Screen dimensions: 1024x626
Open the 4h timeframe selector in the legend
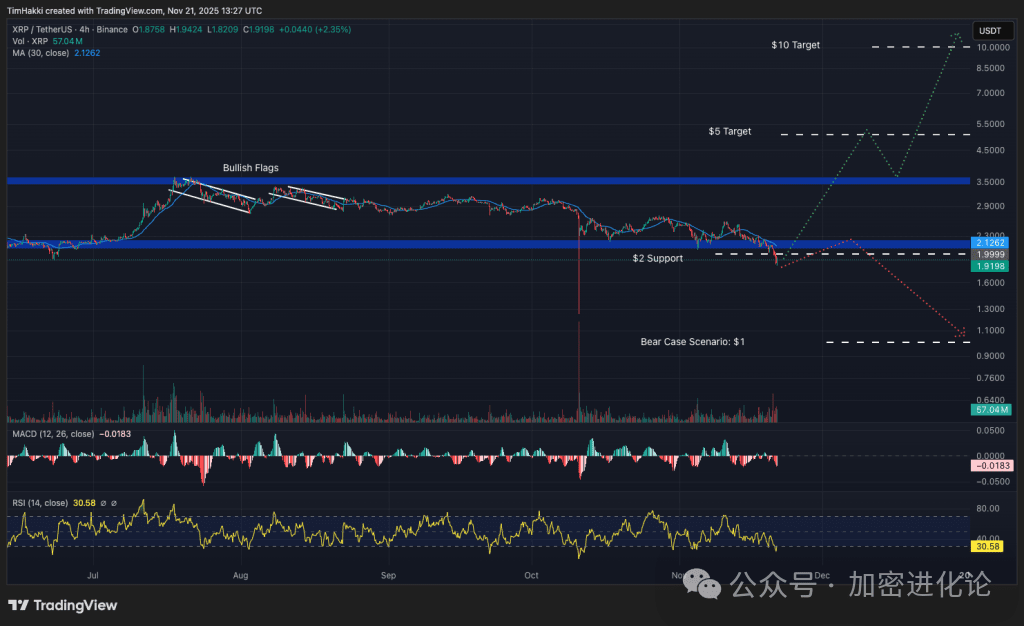coord(84,31)
